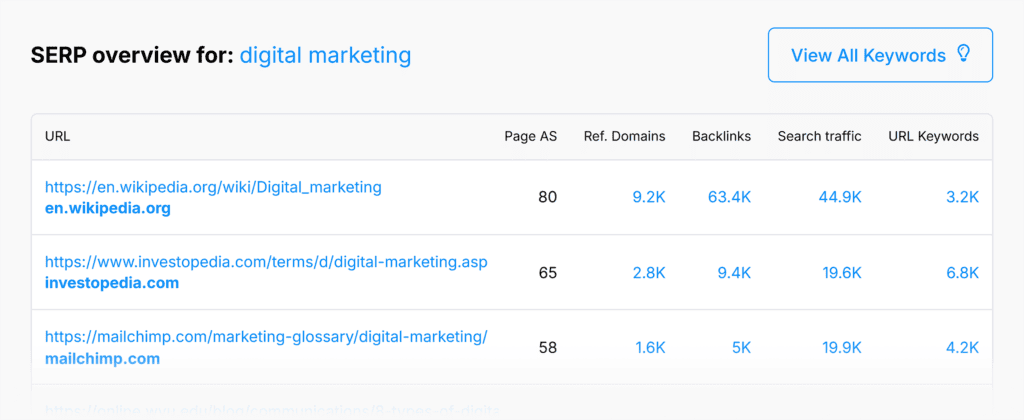The width and height of the screenshot is (1024, 420).
Task: Select the URL Keywords column header
Action: click(x=933, y=136)
